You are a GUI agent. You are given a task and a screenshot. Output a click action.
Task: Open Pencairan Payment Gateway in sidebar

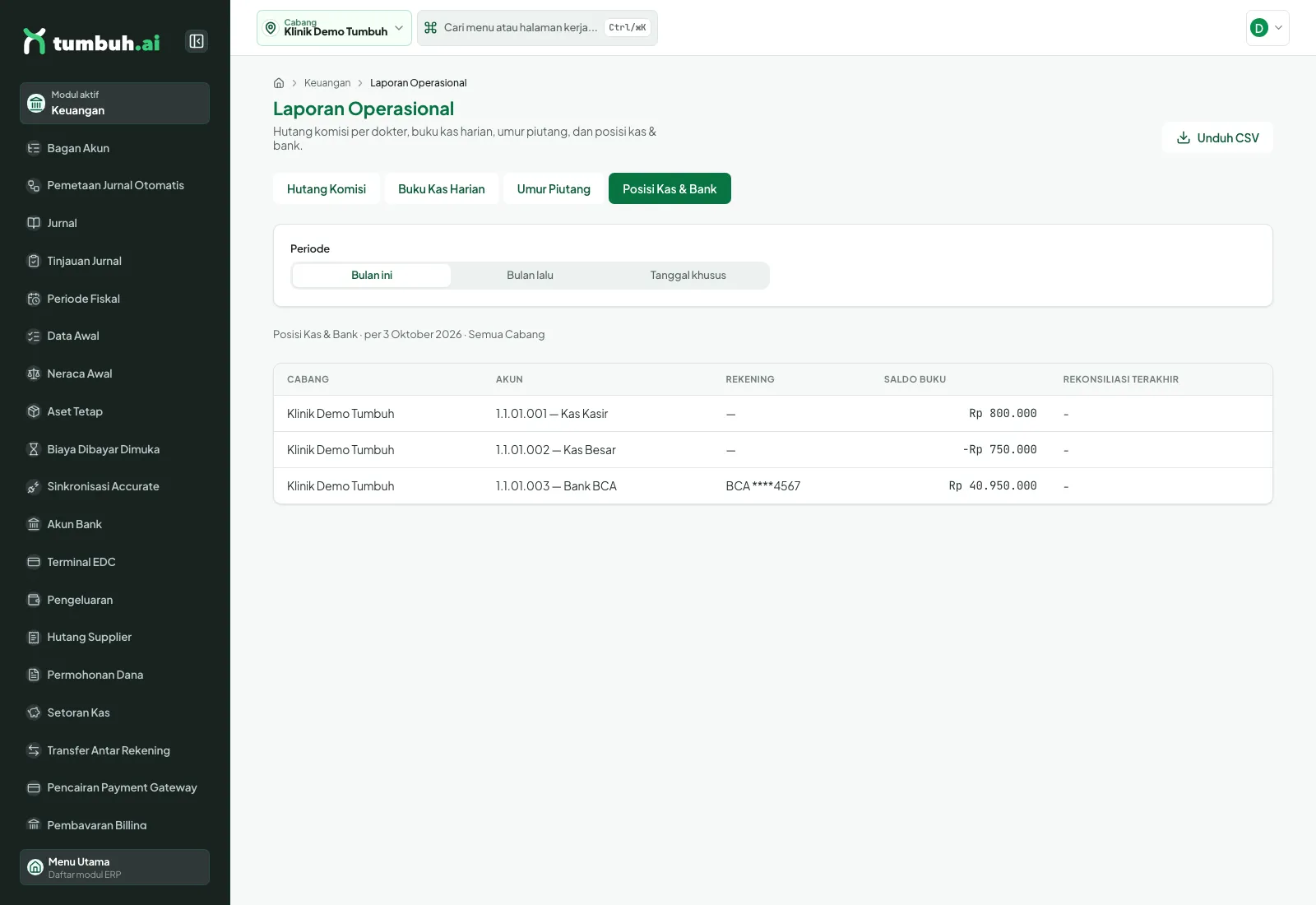coord(114,787)
